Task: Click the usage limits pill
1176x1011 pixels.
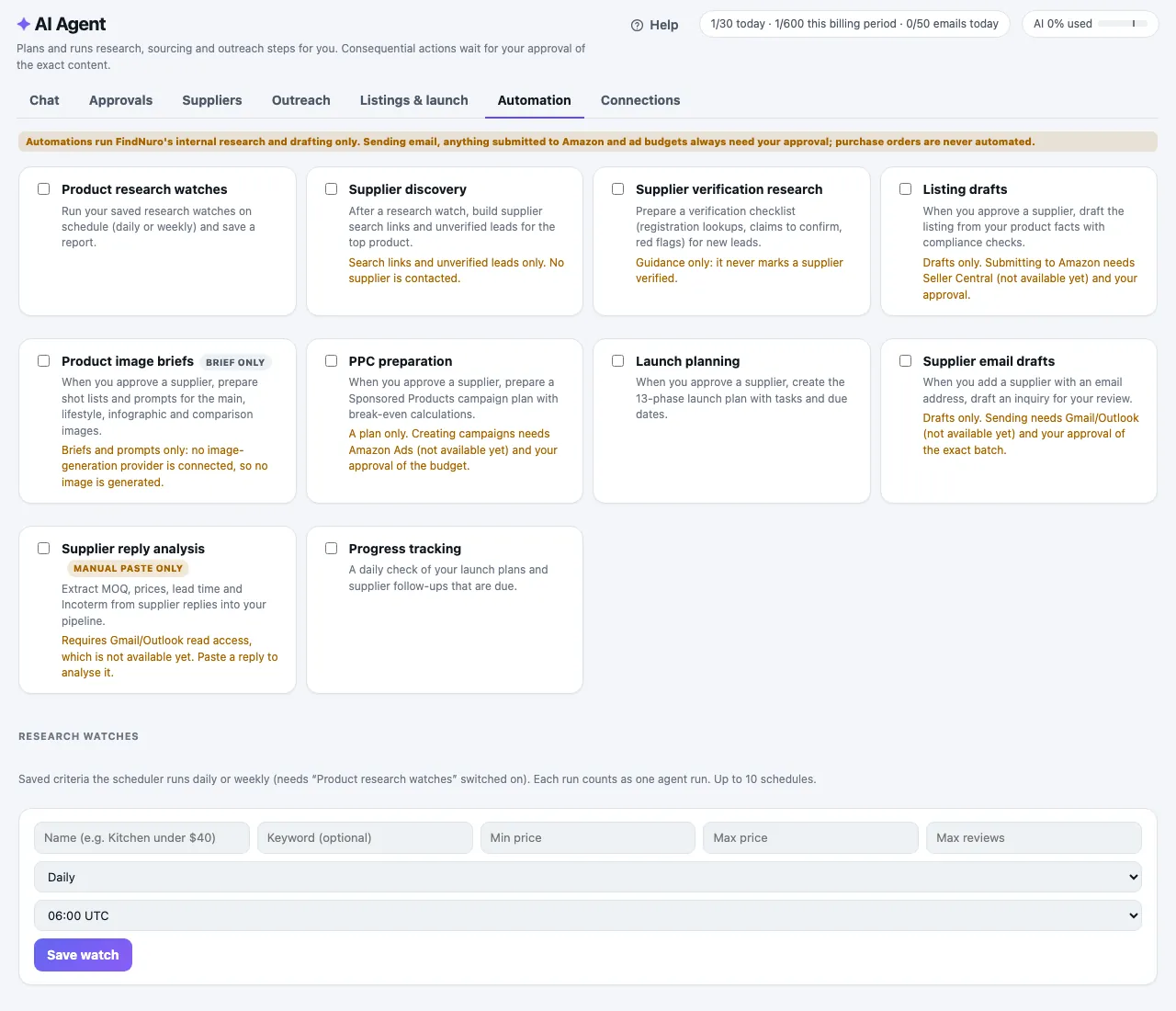Action: 854,24
